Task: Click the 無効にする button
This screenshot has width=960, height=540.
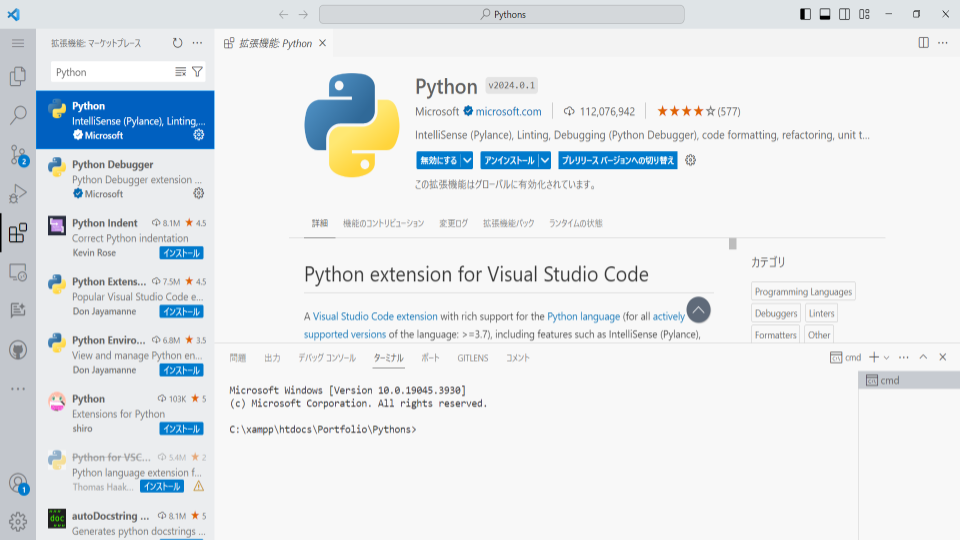Action: (438, 160)
